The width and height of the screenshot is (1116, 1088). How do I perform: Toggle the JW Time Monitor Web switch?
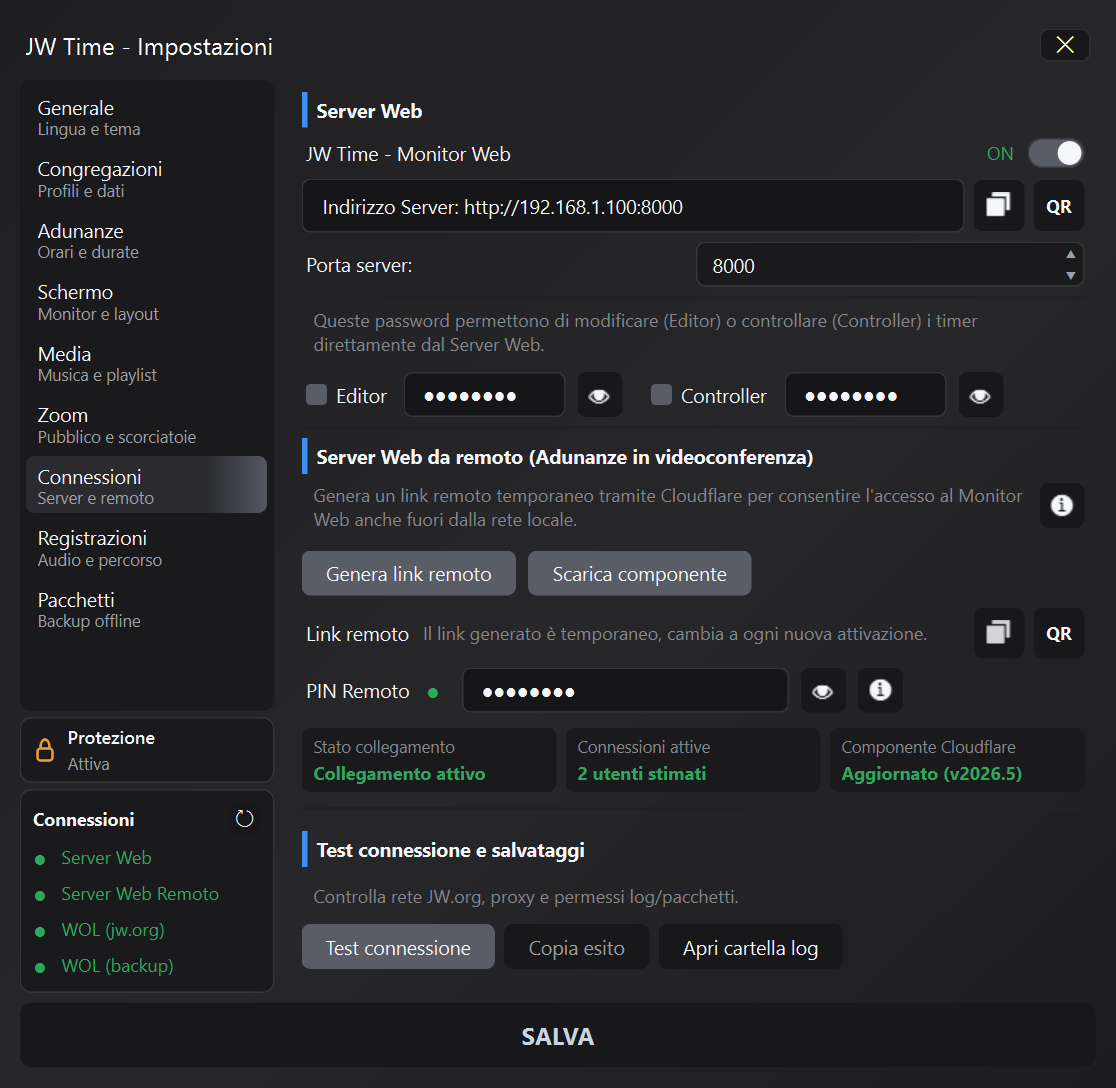[1055, 153]
